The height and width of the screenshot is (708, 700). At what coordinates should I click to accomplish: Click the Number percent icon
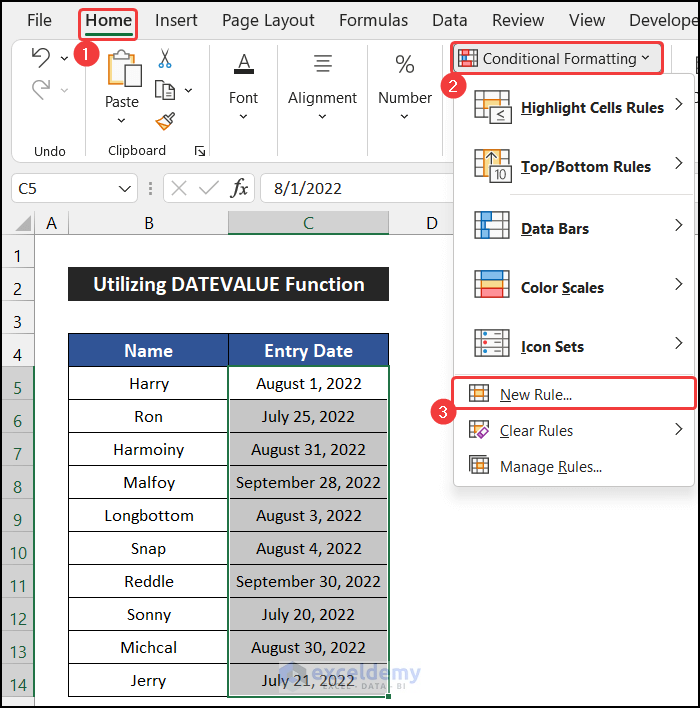pyautogui.click(x=405, y=64)
